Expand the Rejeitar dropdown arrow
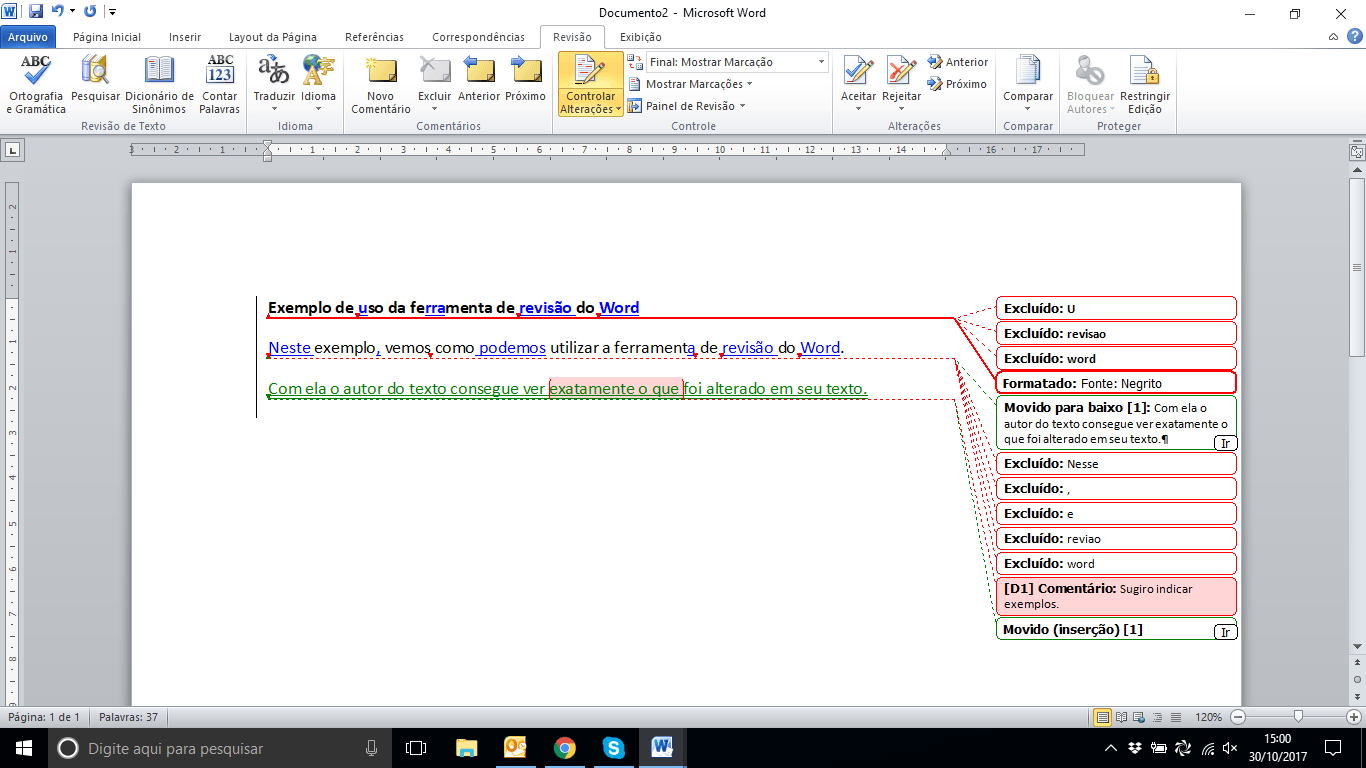Viewport: 1366px width, 768px height. coord(901,109)
